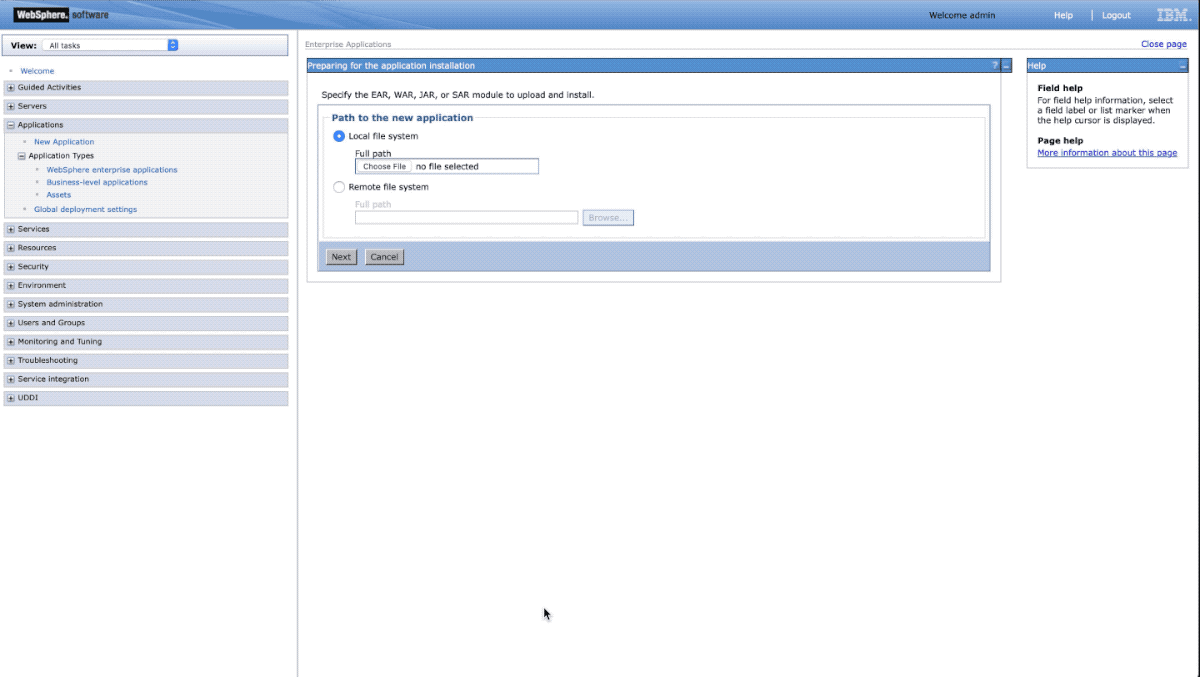Select the Remote file system option

[x=339, y=186]
